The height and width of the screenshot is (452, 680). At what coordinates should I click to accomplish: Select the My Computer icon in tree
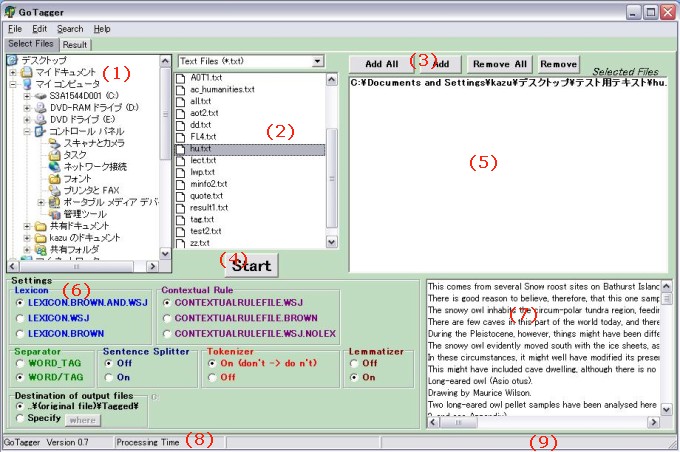coord(27,84)
